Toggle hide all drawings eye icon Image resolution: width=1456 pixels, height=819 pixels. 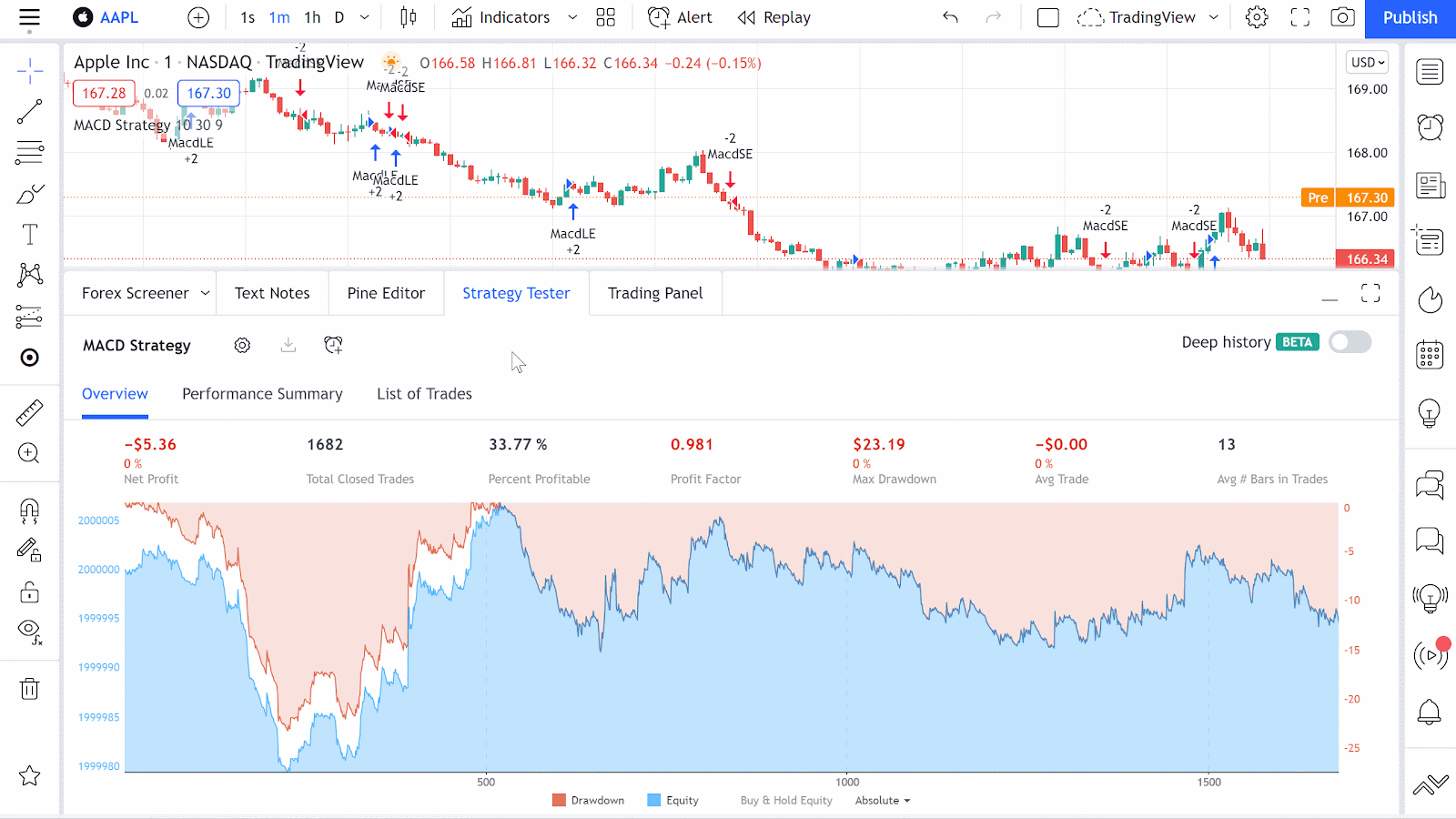(x=29, y=632)
